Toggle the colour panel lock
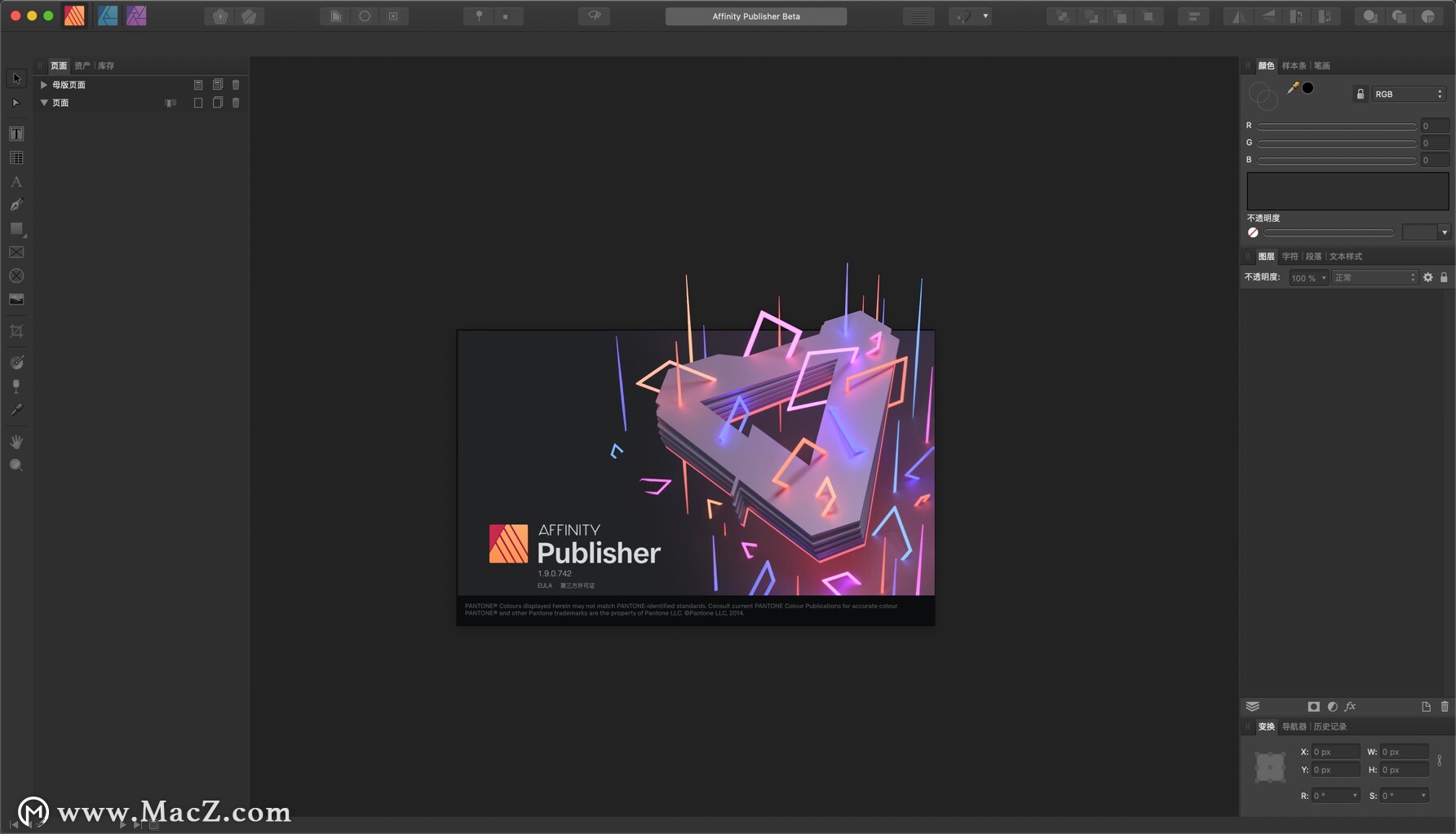This screenshot has width=1456, height=834. pyautogui.click(x=1360, y=94)
